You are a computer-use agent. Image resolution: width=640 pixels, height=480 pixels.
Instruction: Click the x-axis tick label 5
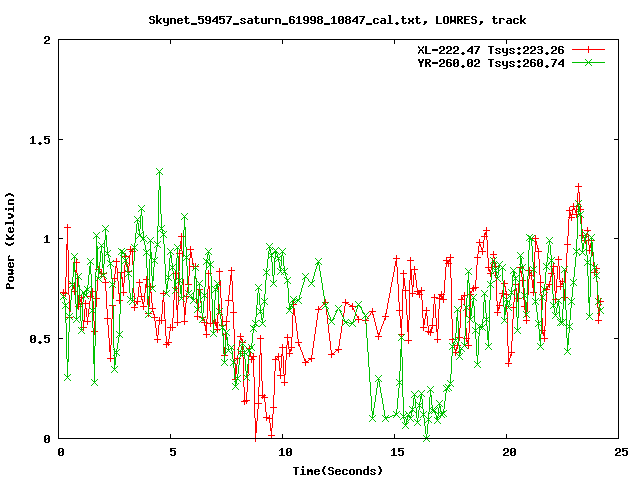click(173, 452)
